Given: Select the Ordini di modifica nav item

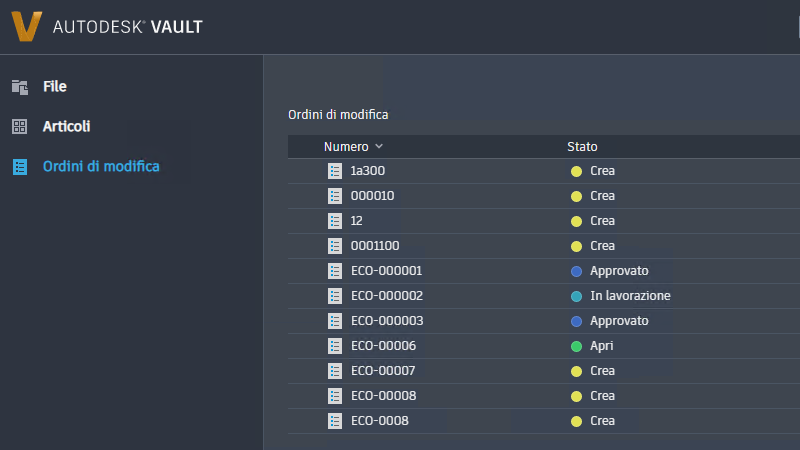Looking at the screenshot, I should click(100, 167).
